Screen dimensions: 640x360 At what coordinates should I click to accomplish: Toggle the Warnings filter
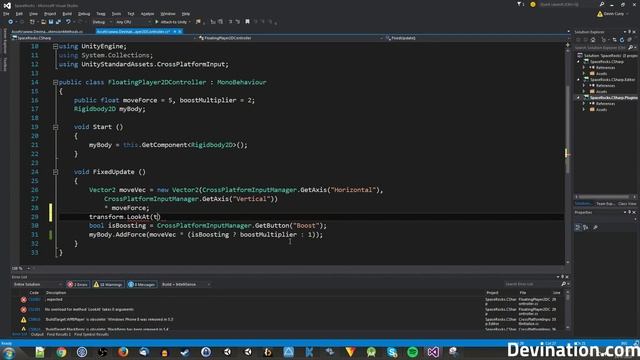[x=108, y=284]
